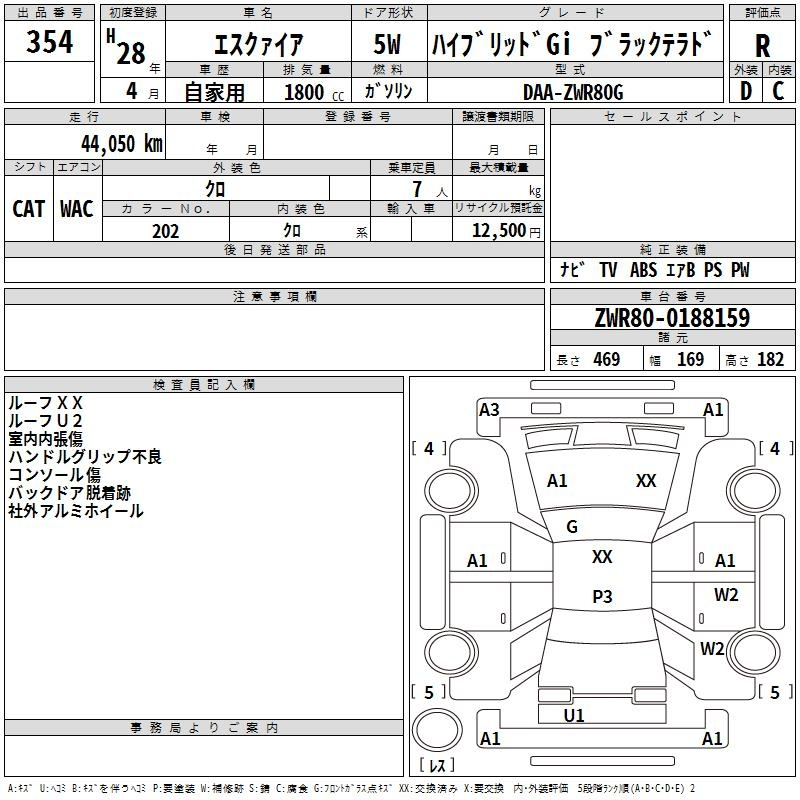Click exterior grade D

click(x=746, y=91)
